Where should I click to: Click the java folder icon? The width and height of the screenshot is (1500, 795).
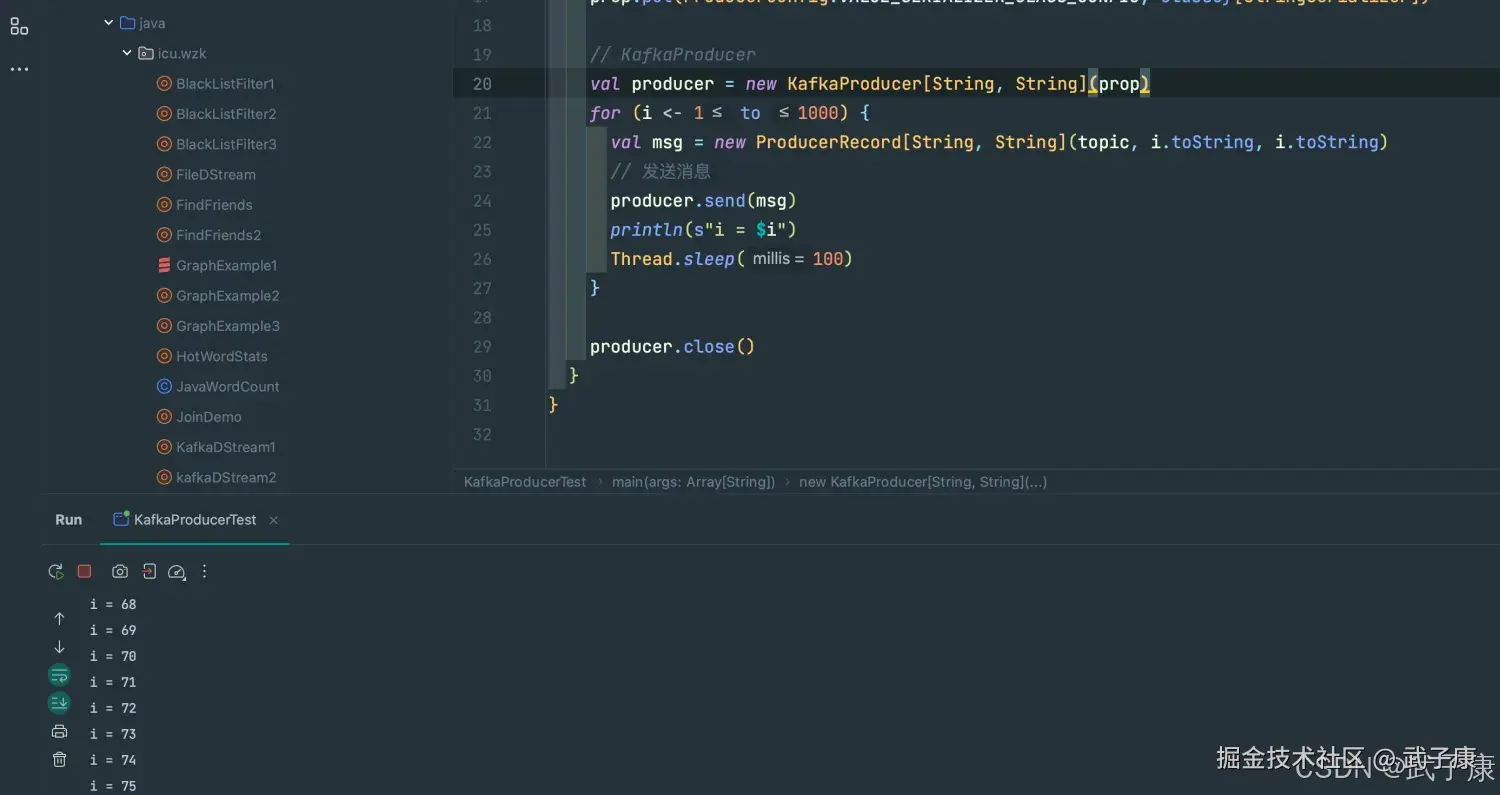127,23
